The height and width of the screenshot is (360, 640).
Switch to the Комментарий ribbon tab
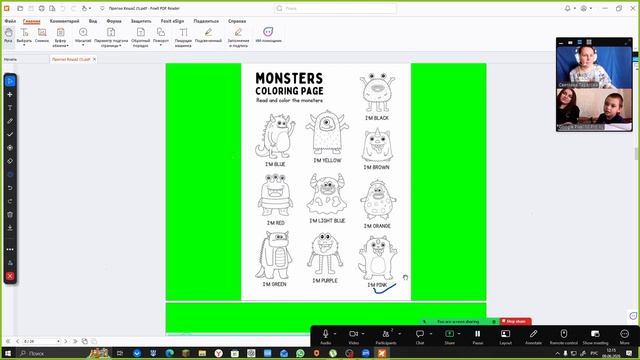click(64, 21)
